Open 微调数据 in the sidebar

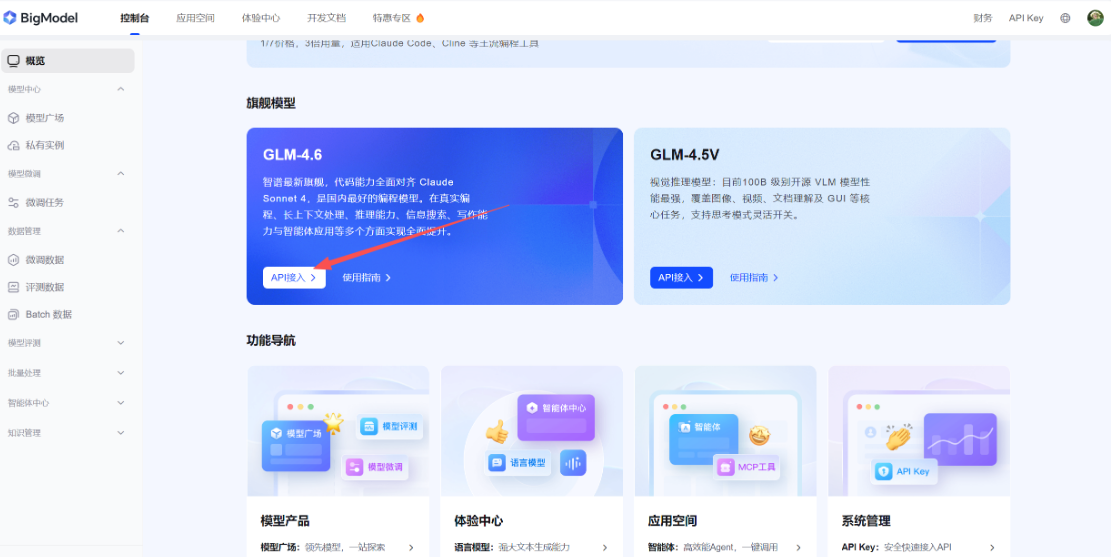[44, 260]
